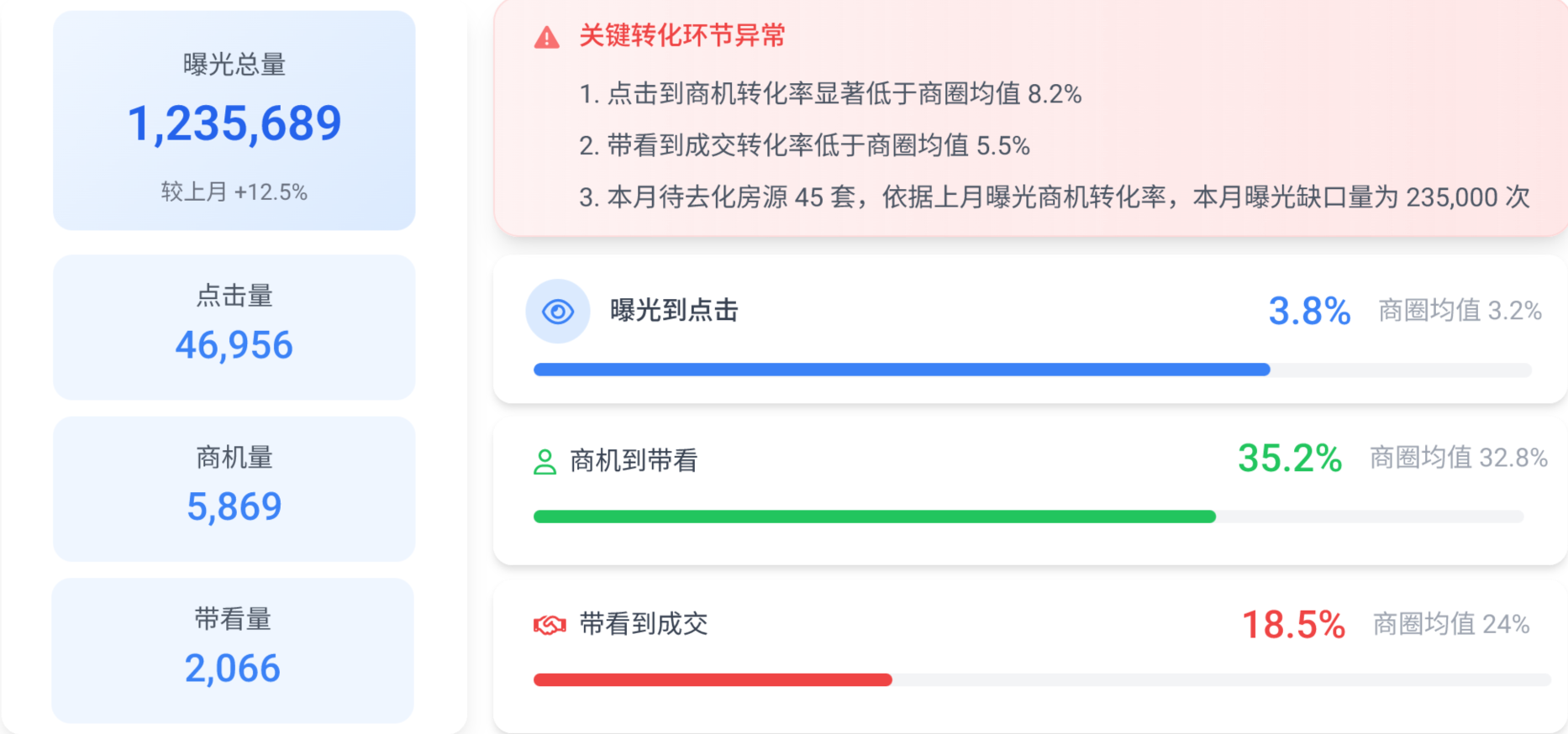
Task: Click the 3.8% conversion rate value
Action: pos(1309,312)
